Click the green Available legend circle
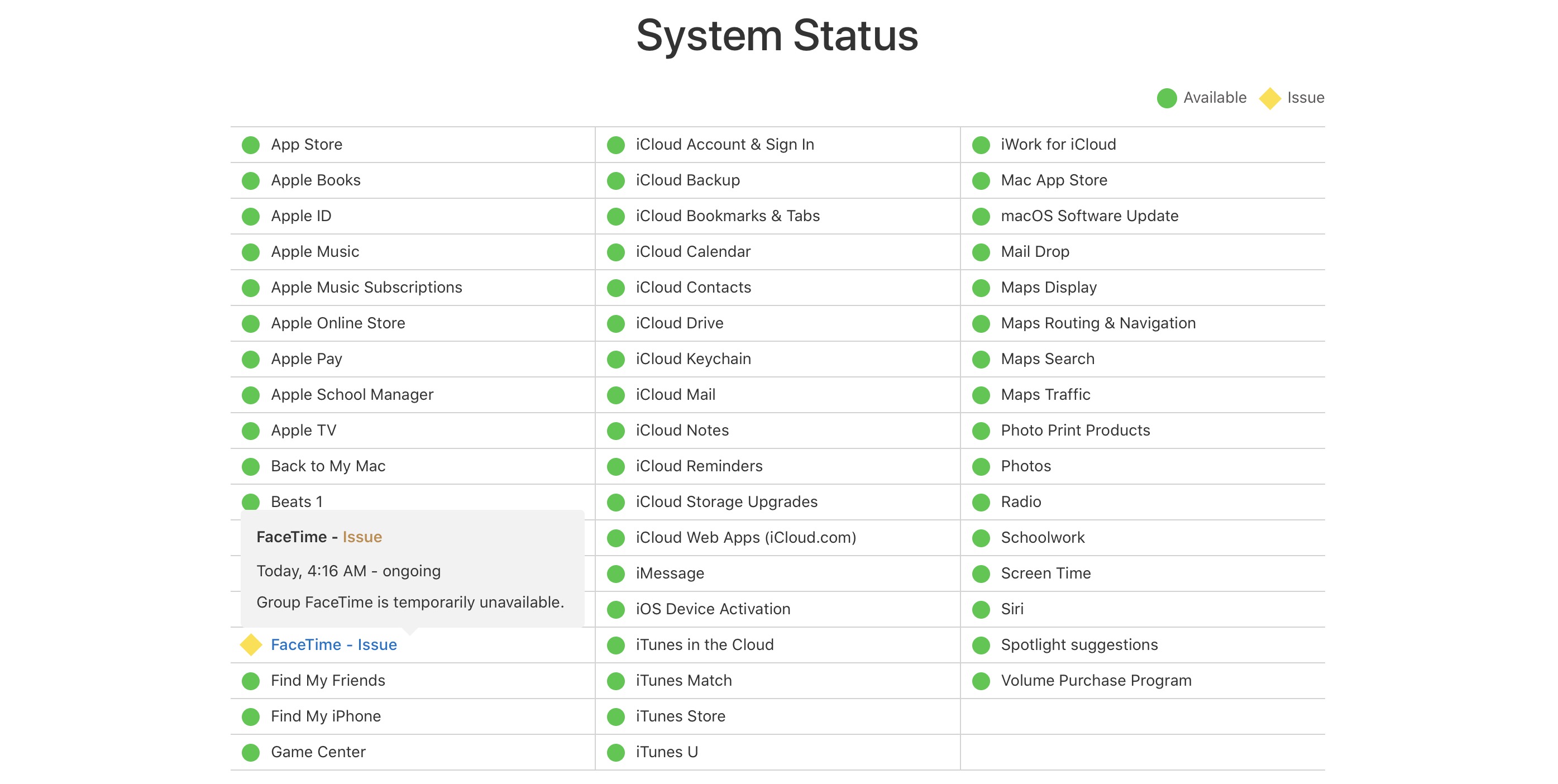Viewport: 1558px width, 784px height. click(x=1166, y=98)
